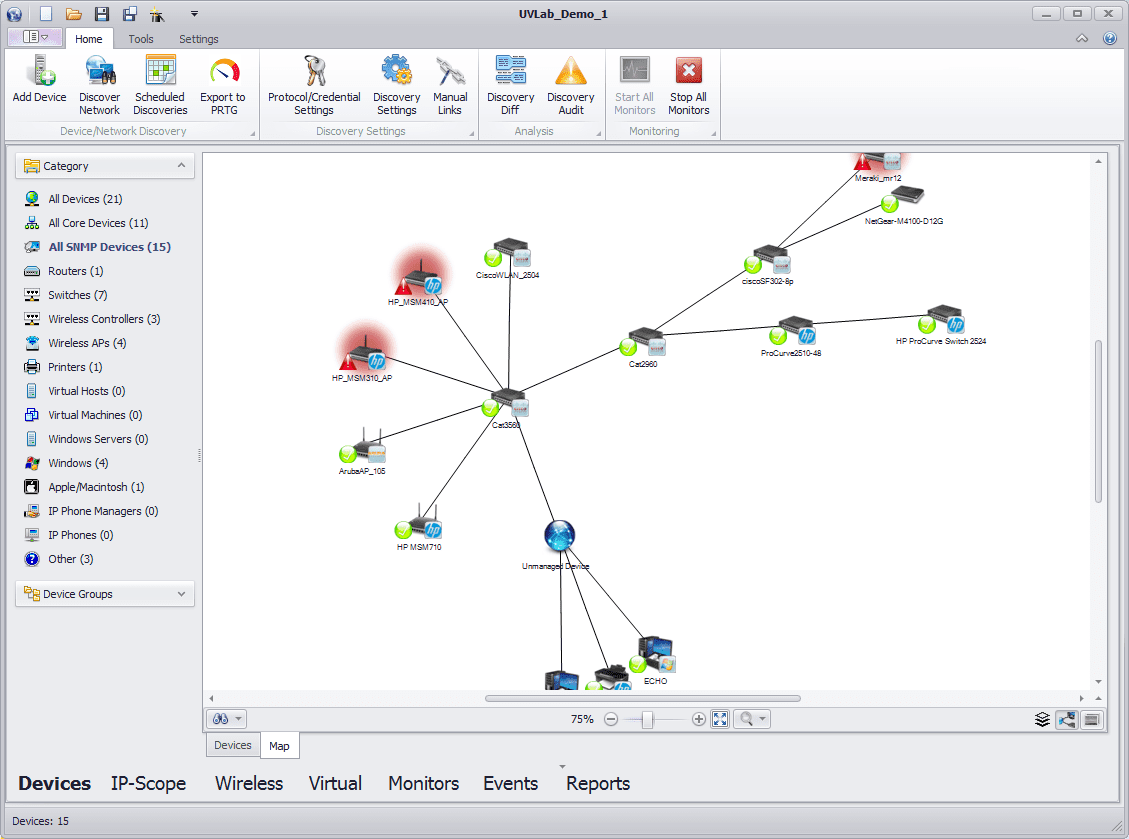
Task: Click the Open folder icon in title bar
Action: click(73, 14)
